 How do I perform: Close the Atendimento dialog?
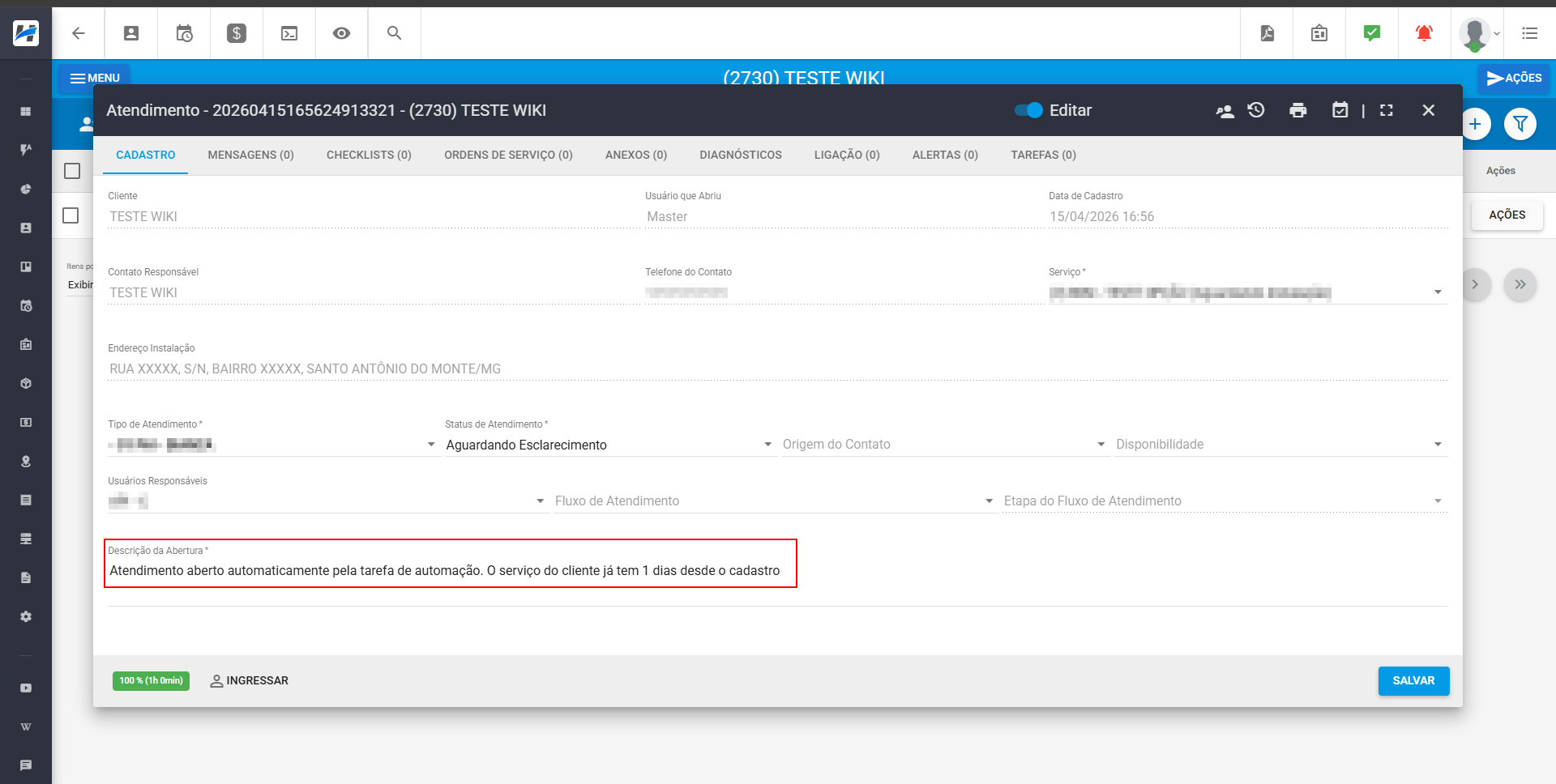click(x=1429, y=110)
